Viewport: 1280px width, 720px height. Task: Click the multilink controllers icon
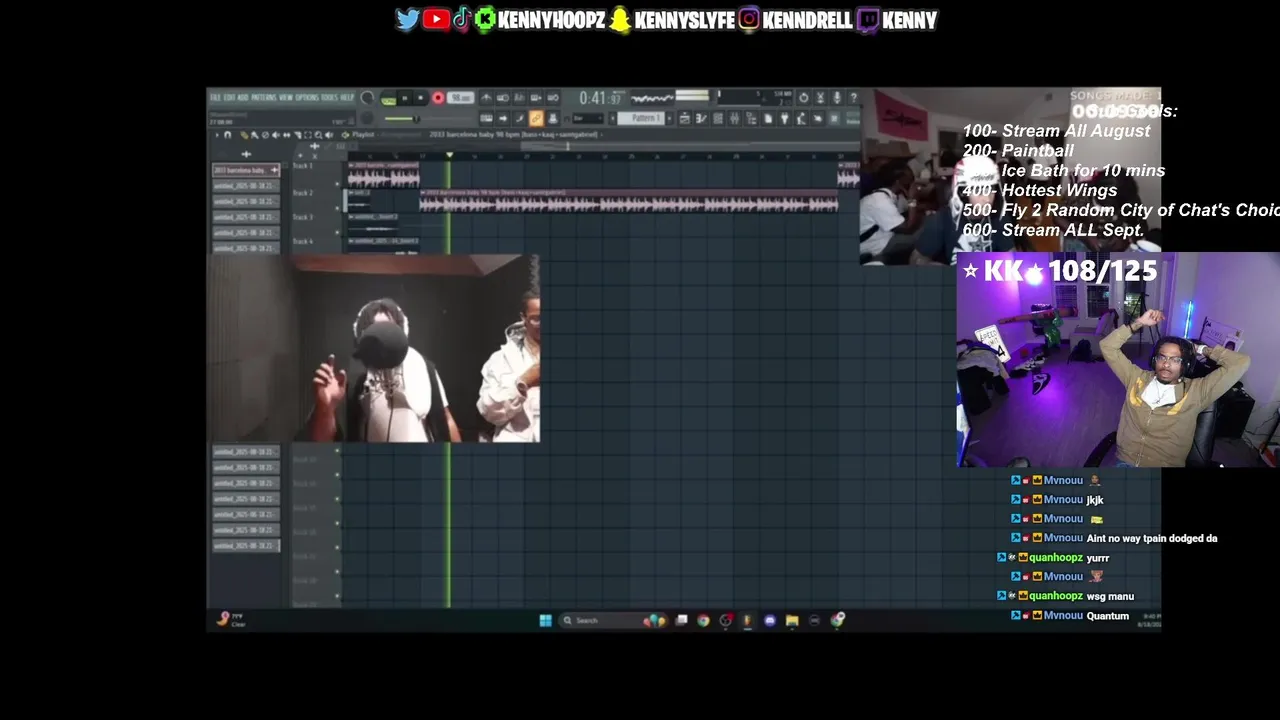[553, 118]
